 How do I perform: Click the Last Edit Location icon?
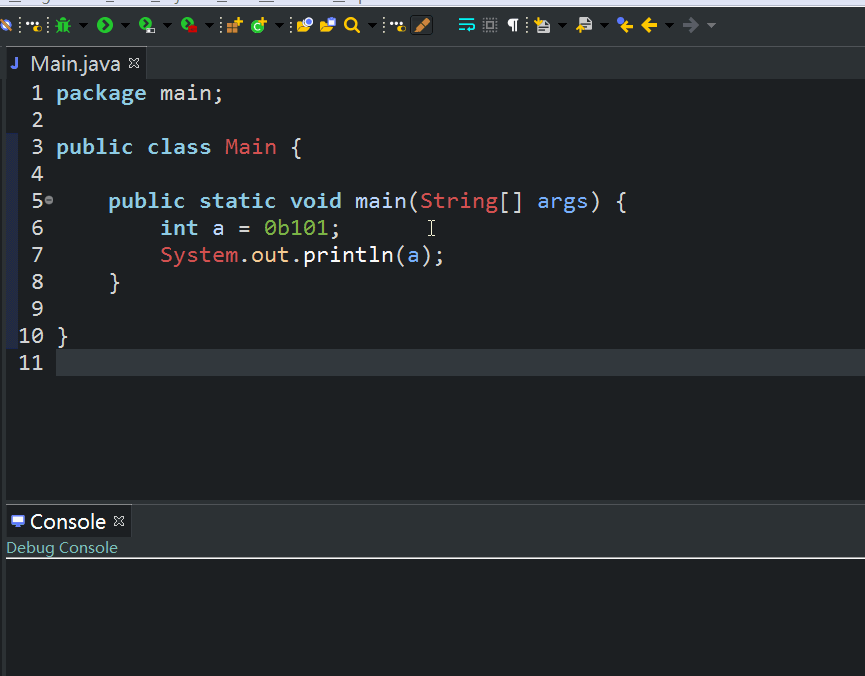(x=625, y=25)
